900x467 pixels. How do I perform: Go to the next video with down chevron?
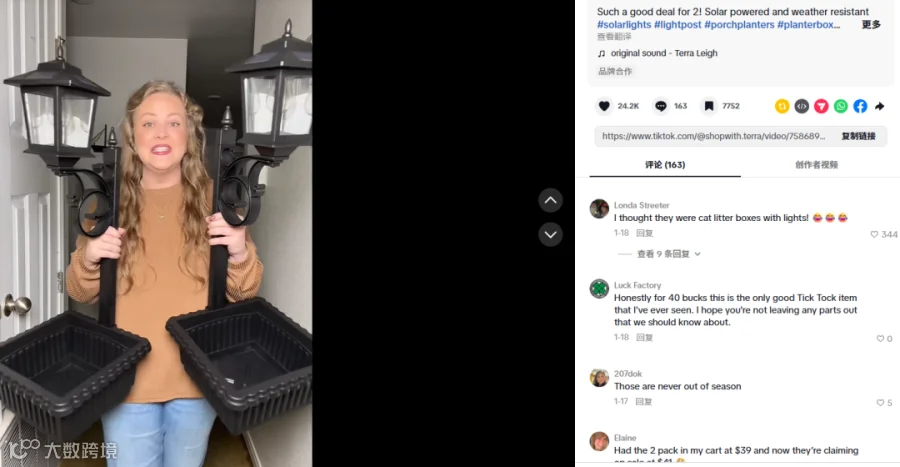550,234
